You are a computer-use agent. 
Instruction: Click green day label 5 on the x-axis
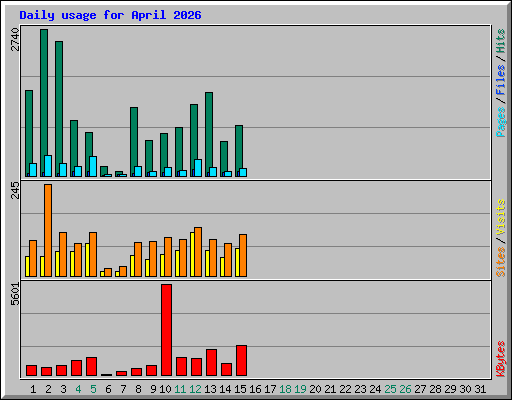(x=93, y=389)
